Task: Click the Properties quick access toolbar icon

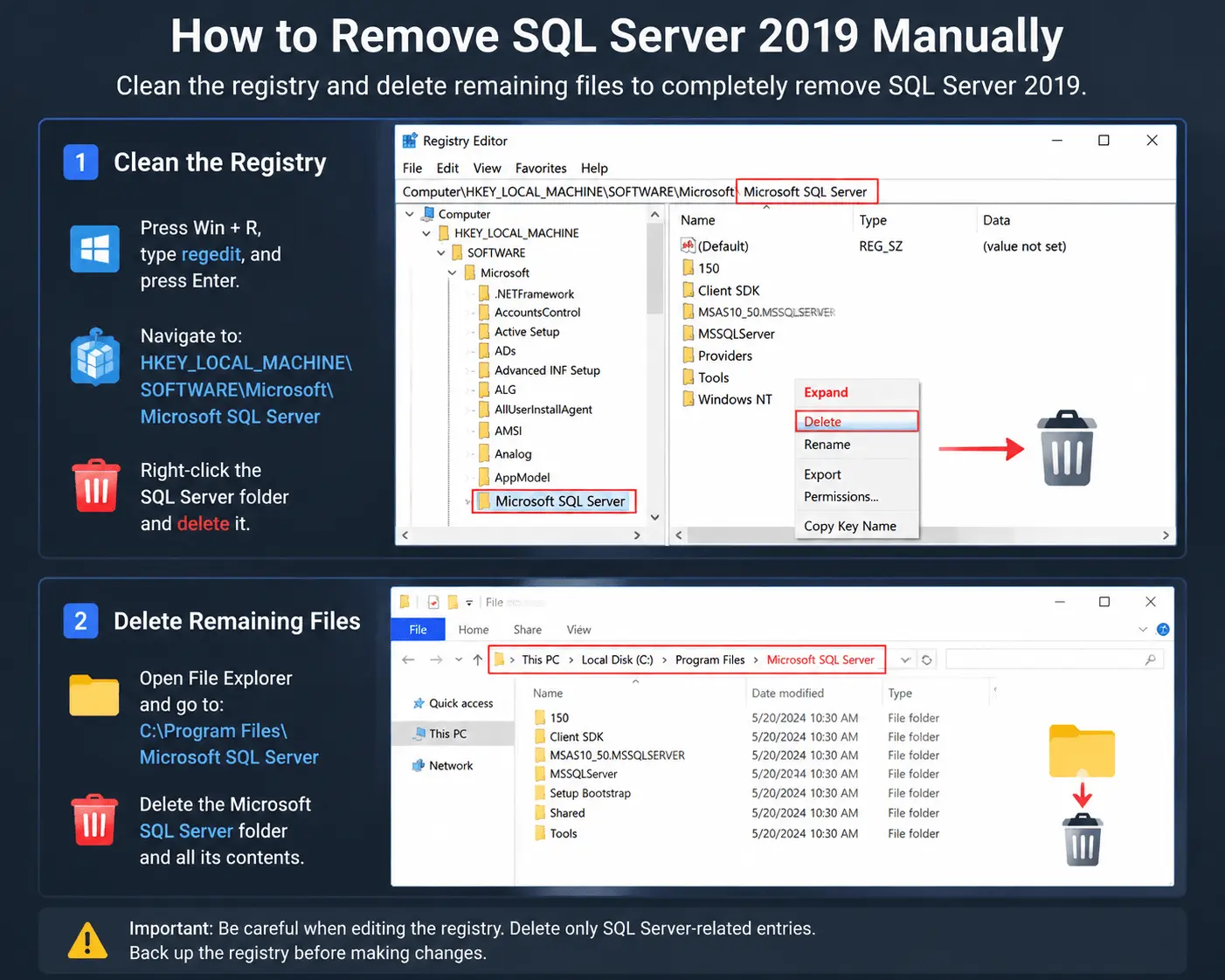Action: point(433,602)
